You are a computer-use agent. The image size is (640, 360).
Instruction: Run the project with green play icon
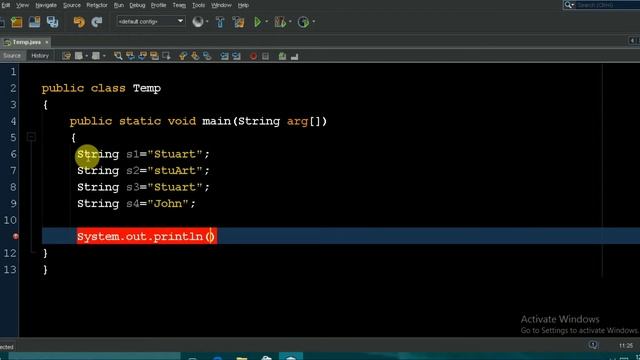pos(258,22)
